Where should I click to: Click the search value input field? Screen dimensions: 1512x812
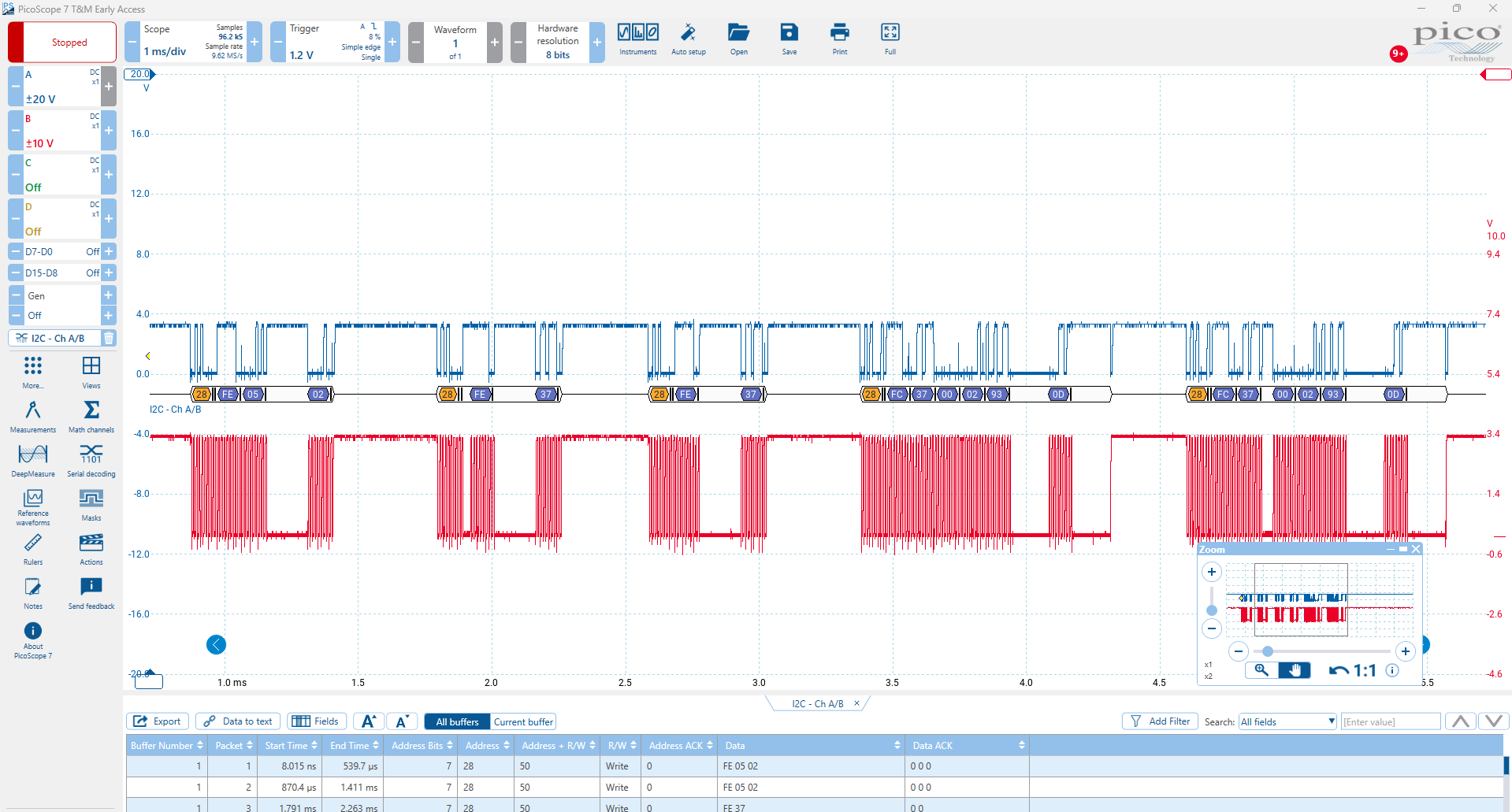[x=1391, y=721]
